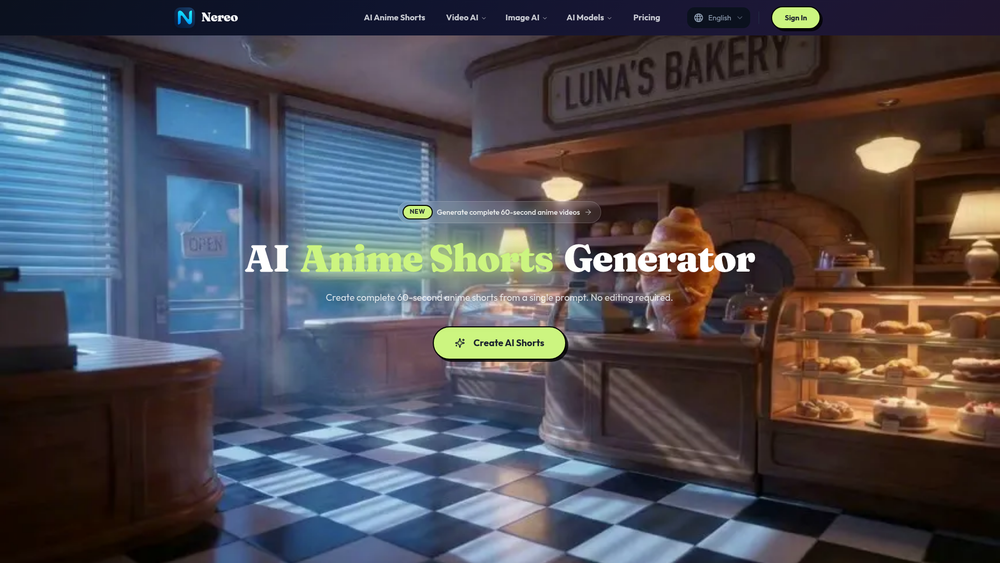Click the Sign In button
Viewport: 1000px width, 563px height.
point(795,18)
